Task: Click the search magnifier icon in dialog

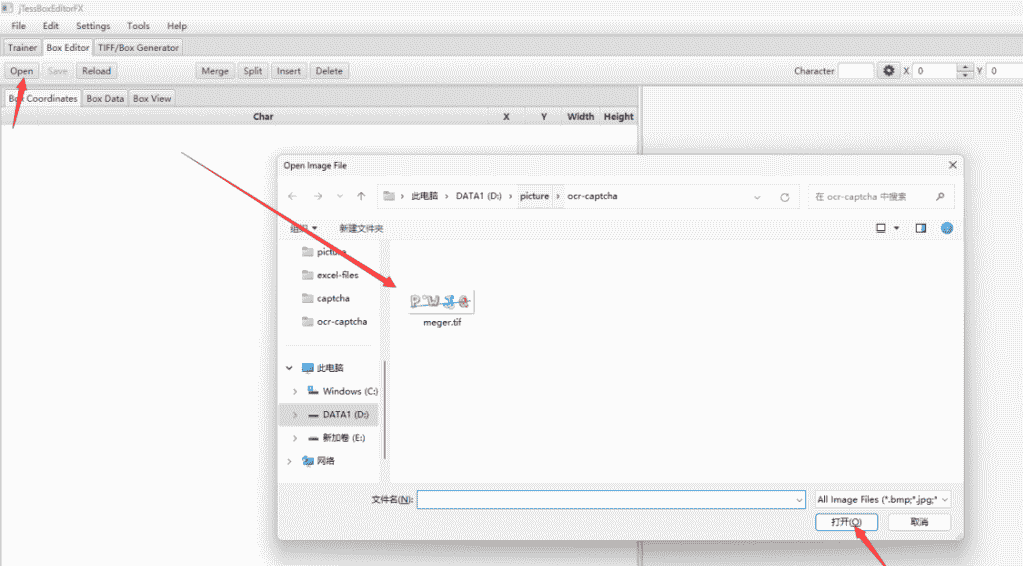Action: (940, 197)
